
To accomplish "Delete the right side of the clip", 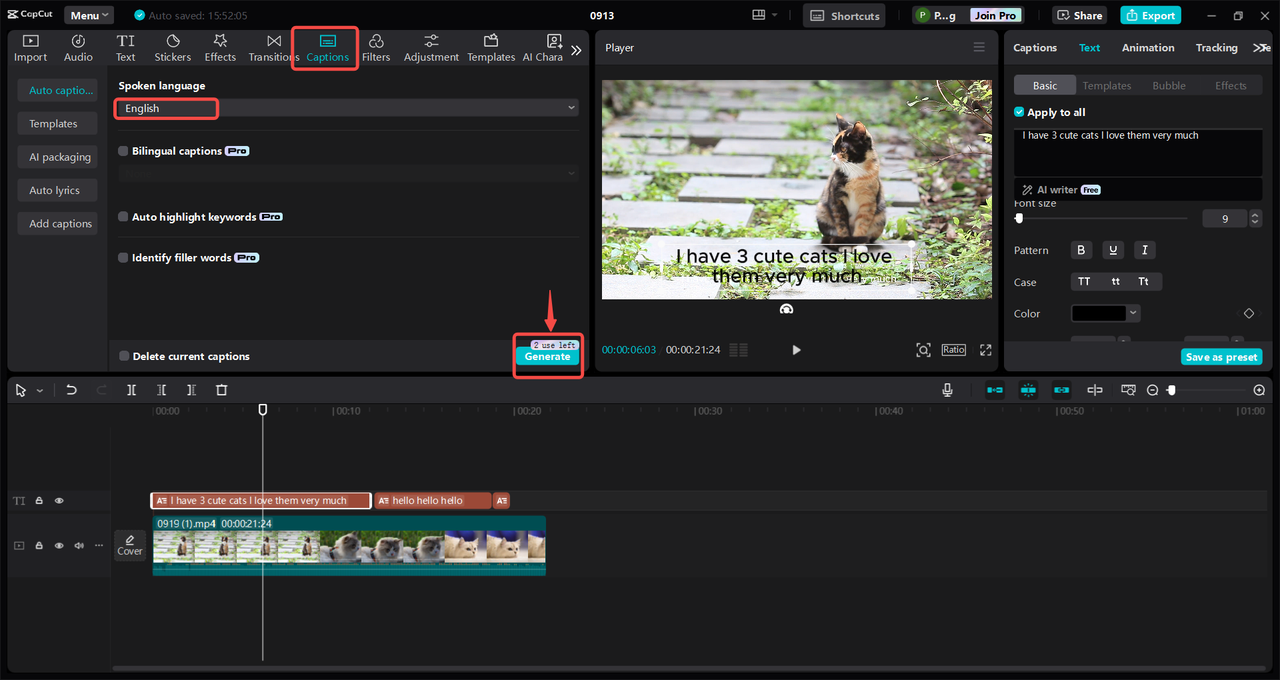I will 192,390.
